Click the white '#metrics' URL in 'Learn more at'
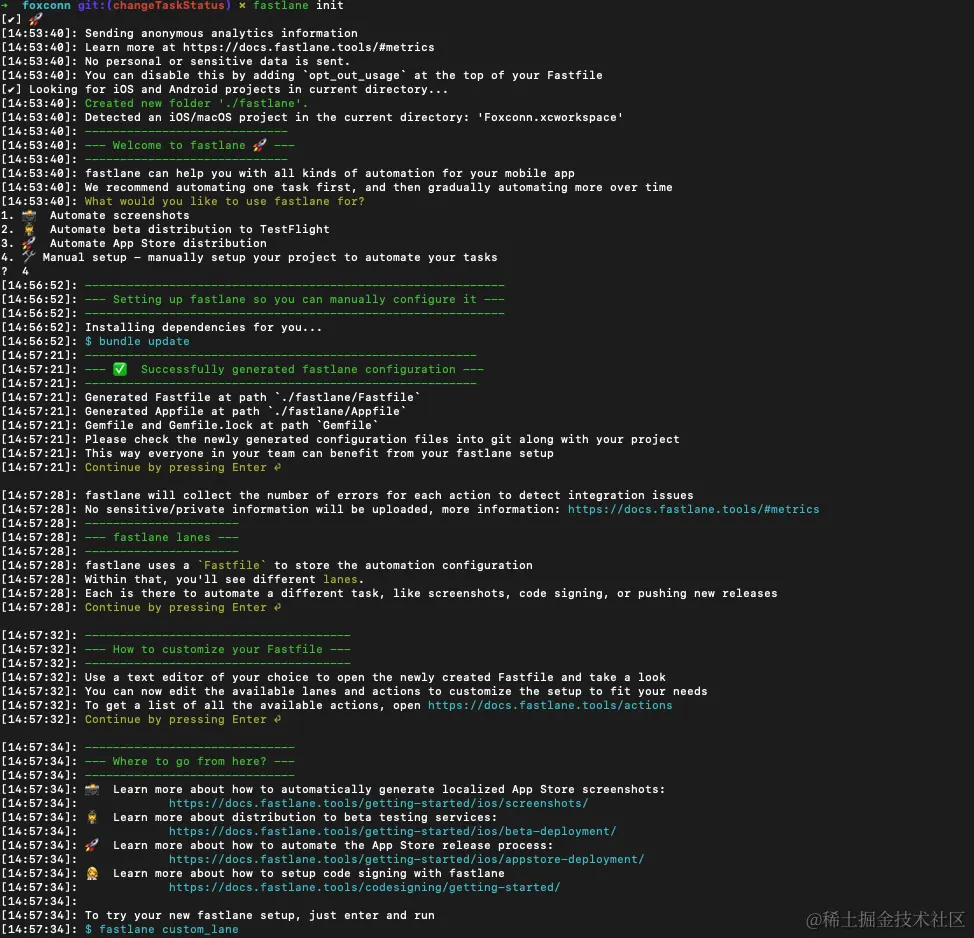The width and height of the screenshot is (974, 938). tap(308, 47)
